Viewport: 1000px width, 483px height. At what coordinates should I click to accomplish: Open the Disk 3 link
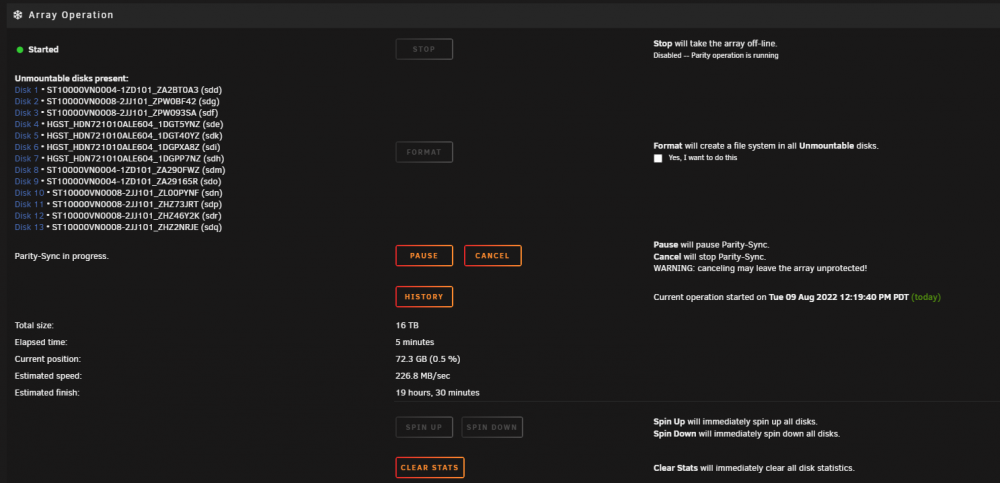coord(27,113)
